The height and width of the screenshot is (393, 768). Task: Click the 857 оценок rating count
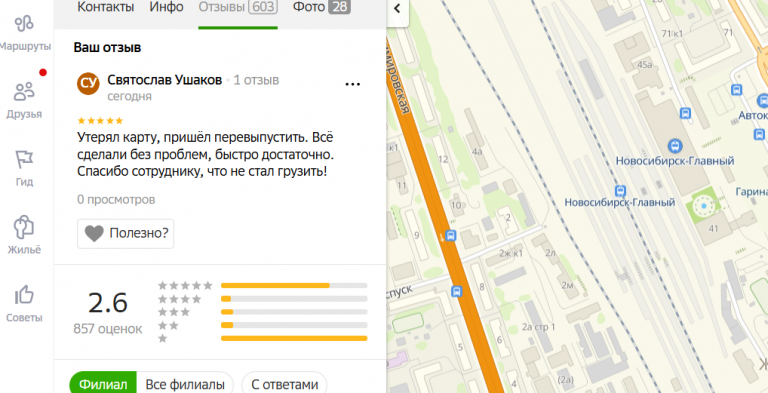coord(108,329)
